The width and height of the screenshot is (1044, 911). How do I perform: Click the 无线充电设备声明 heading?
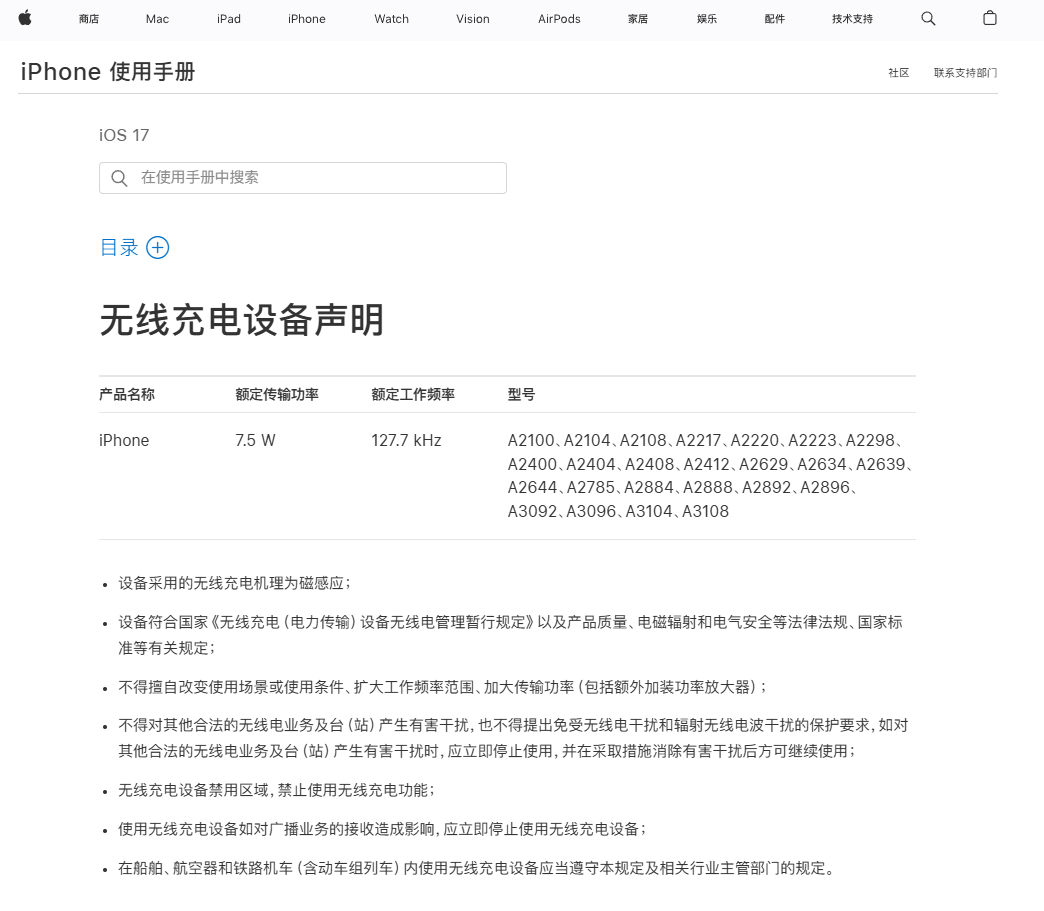point(242,320)
